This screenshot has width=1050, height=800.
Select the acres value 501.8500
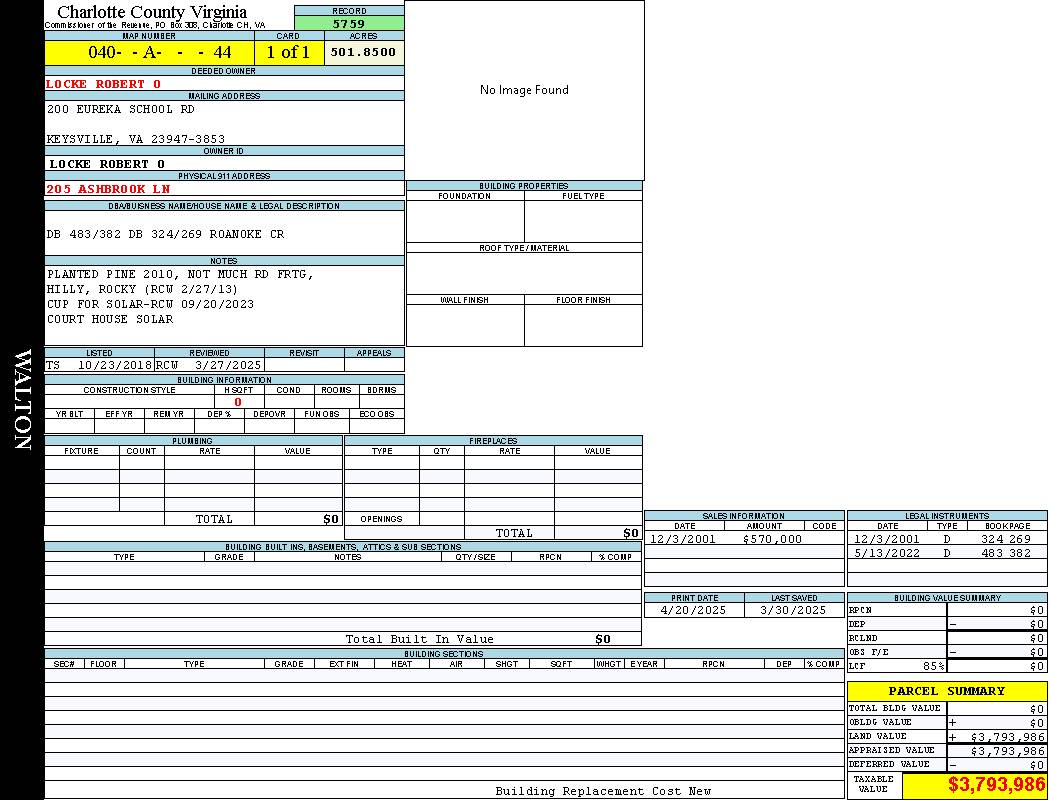pos(363,52)
